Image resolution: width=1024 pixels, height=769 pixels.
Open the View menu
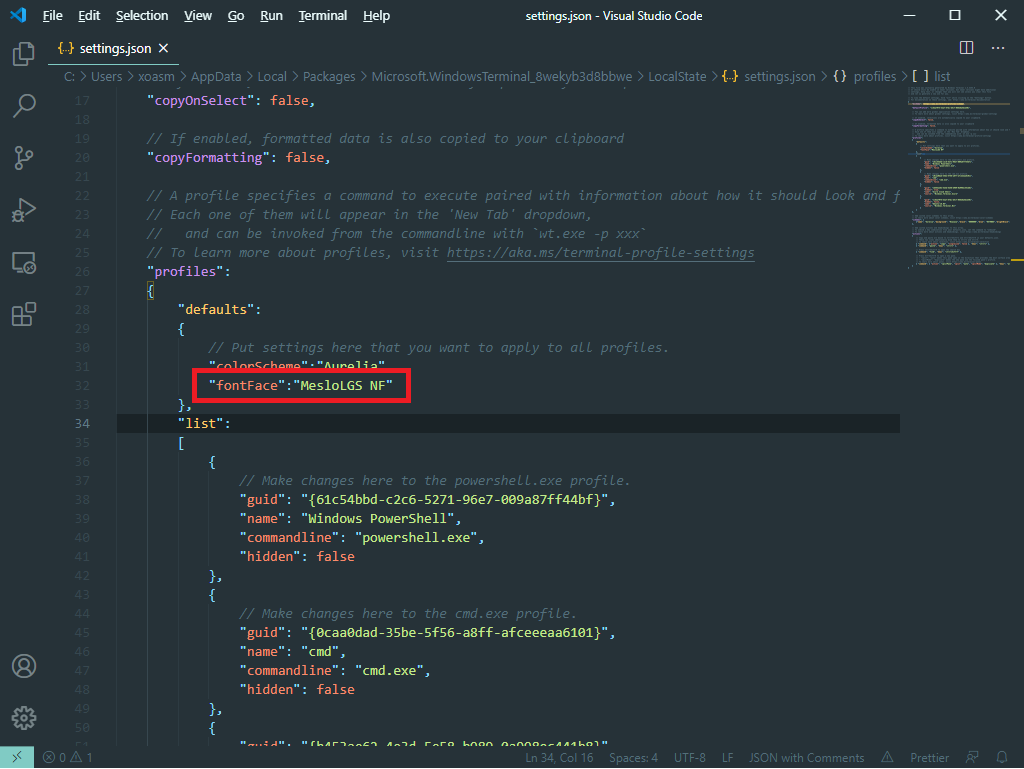point(197,16)
